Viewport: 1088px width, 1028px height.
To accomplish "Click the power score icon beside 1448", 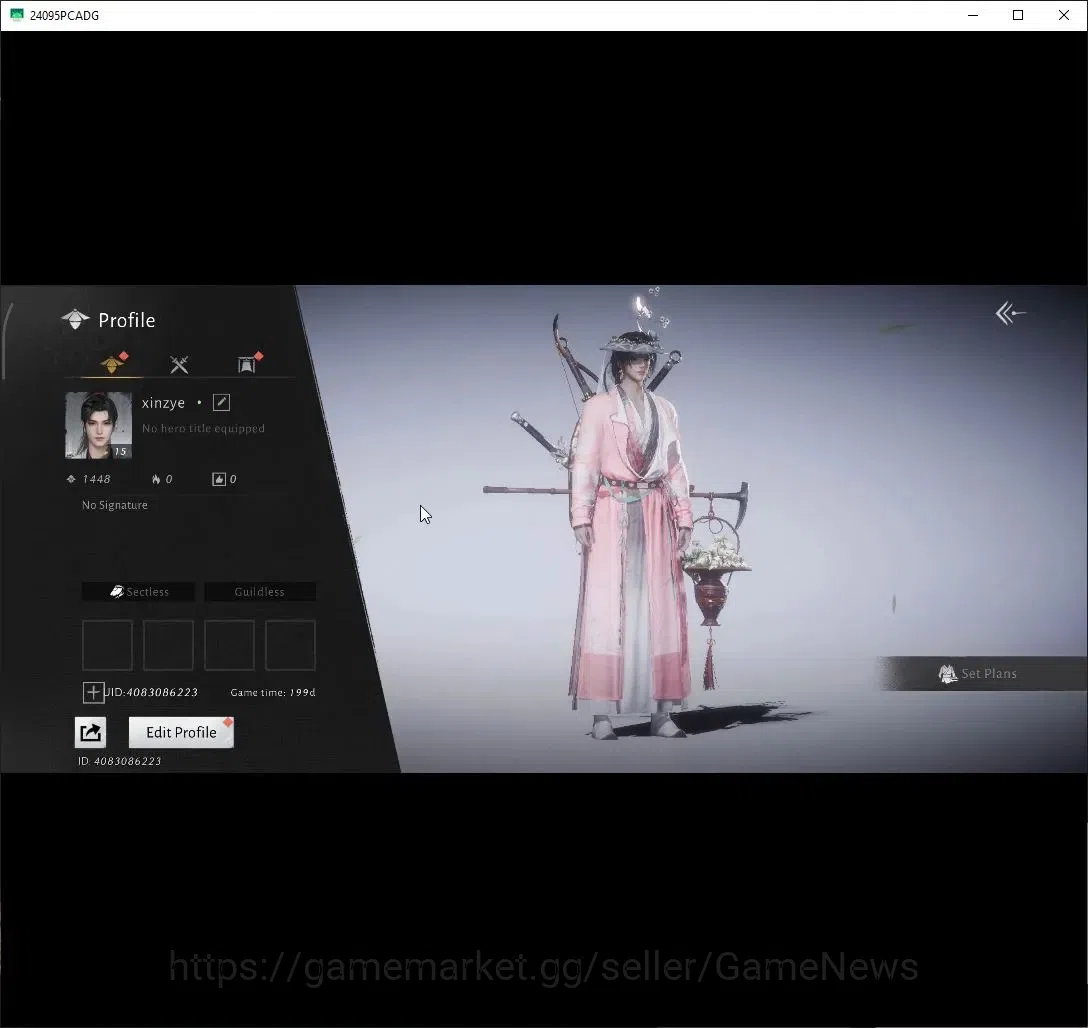I will click(x=71, y=479).
